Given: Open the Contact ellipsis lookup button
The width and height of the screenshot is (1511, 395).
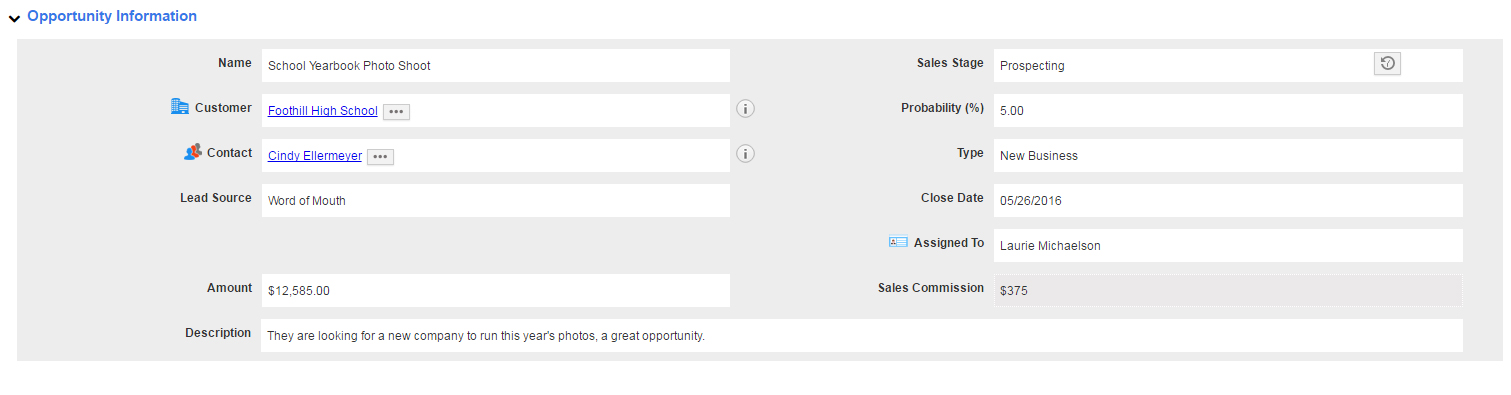Looking at the screenshot, I should click(x=380, y=157).
